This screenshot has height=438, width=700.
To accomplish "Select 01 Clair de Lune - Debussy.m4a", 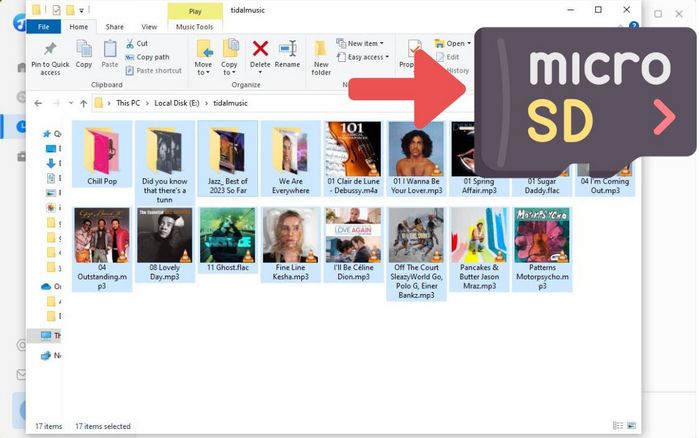I will tap(353, 159).
